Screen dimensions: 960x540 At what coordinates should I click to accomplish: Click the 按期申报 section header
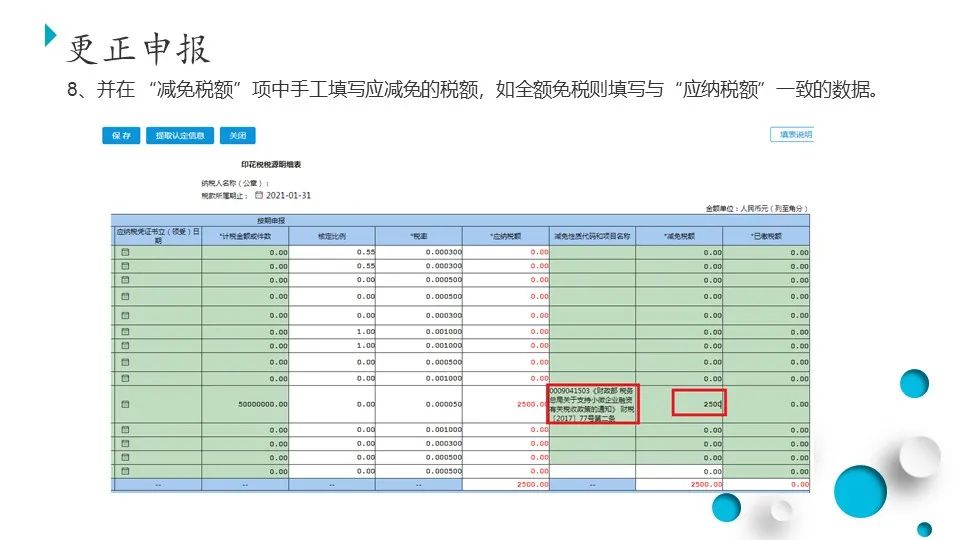point(271,220)
